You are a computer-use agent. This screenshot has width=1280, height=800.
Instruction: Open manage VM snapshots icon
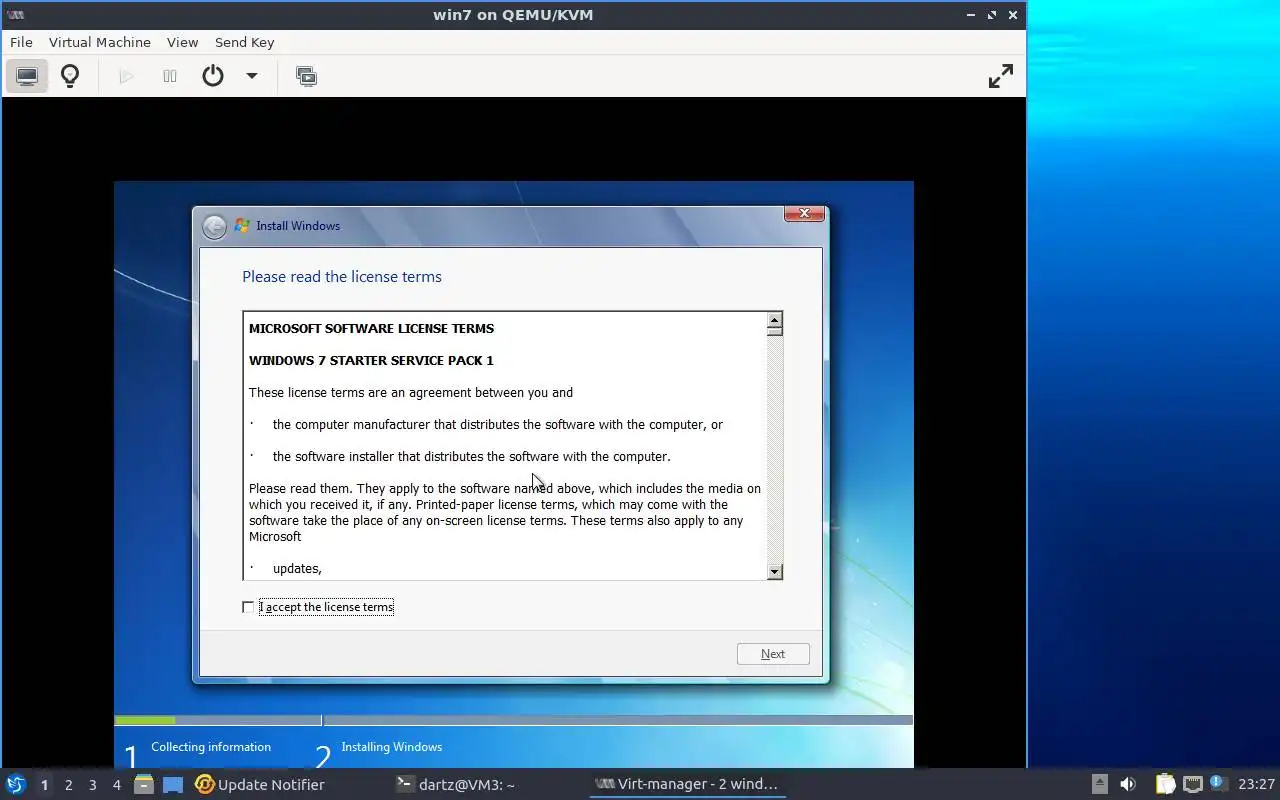pos(306,76)
